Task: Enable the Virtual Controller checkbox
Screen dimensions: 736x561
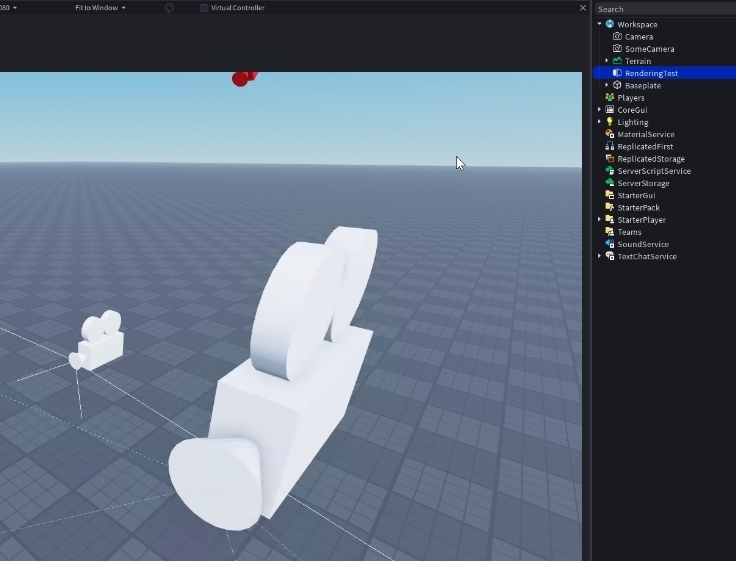Action: 204,8
